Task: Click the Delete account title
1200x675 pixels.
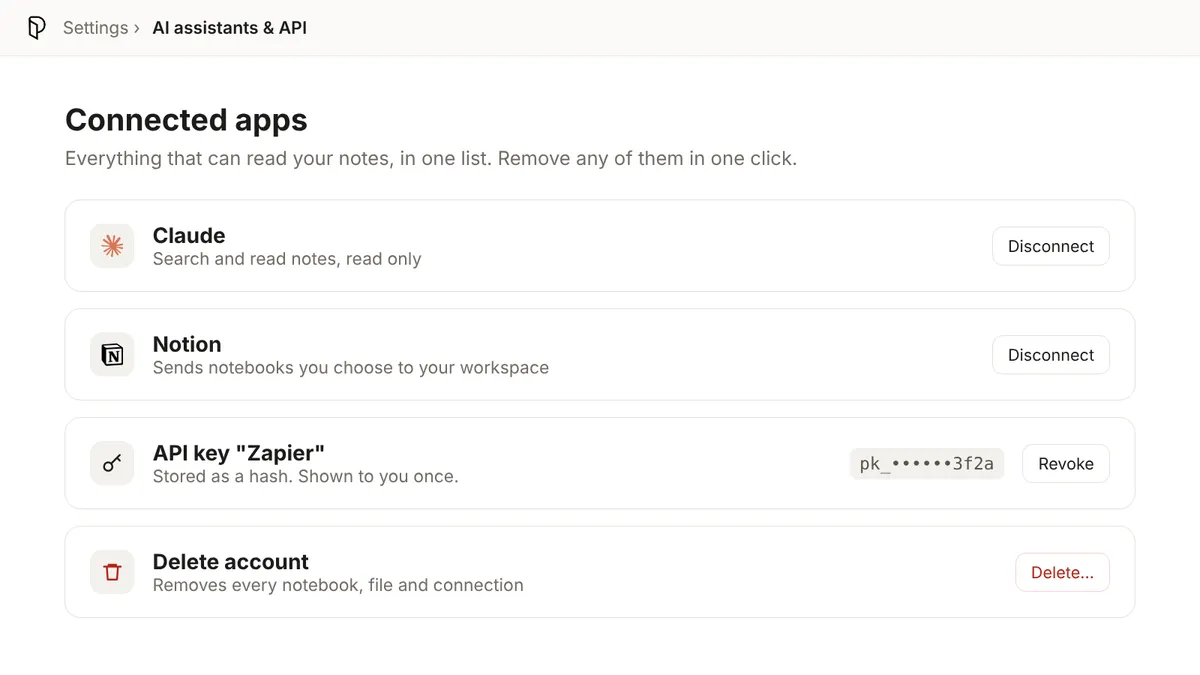Action: click(x=231, y=562)
